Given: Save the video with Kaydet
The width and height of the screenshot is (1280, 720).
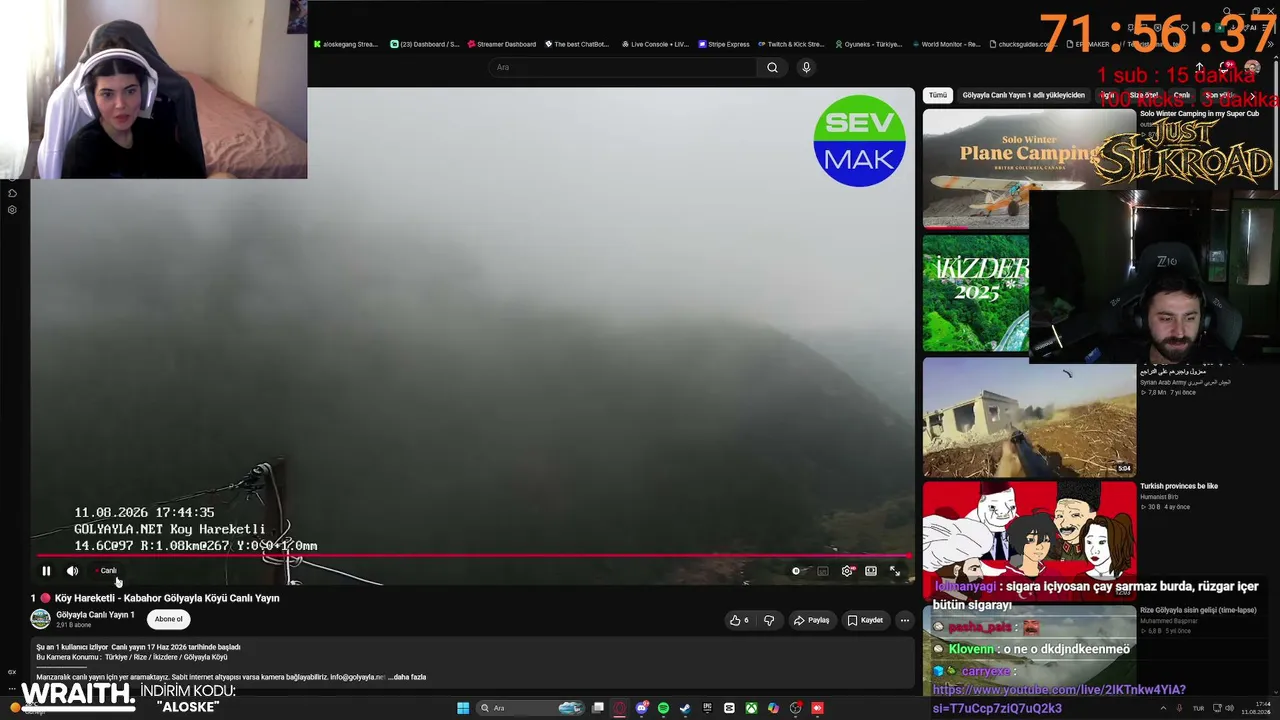Looking at the screenshot, I should pos(865,620).
